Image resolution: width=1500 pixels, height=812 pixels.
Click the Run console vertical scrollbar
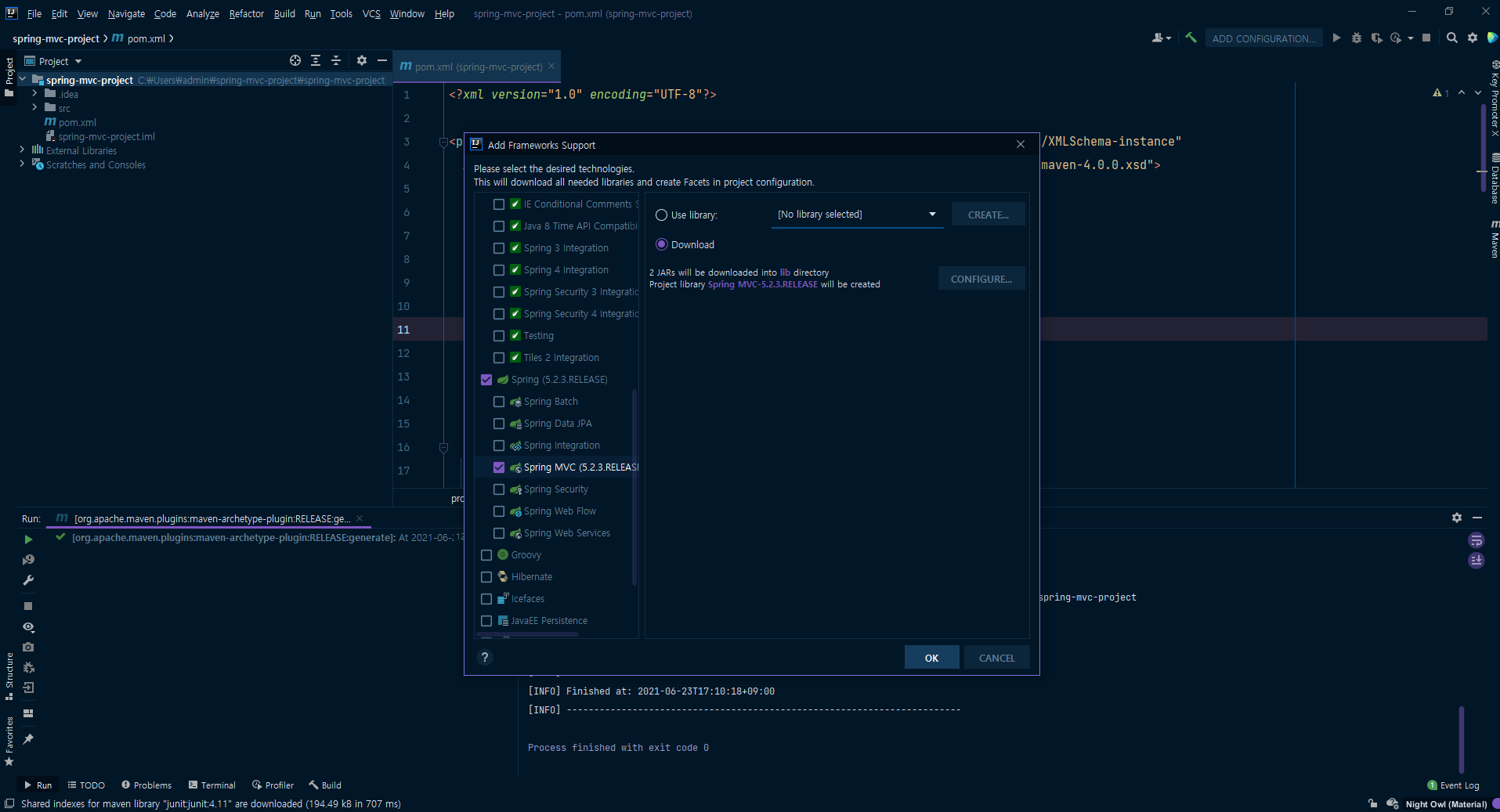click(x=1462, y=739)
